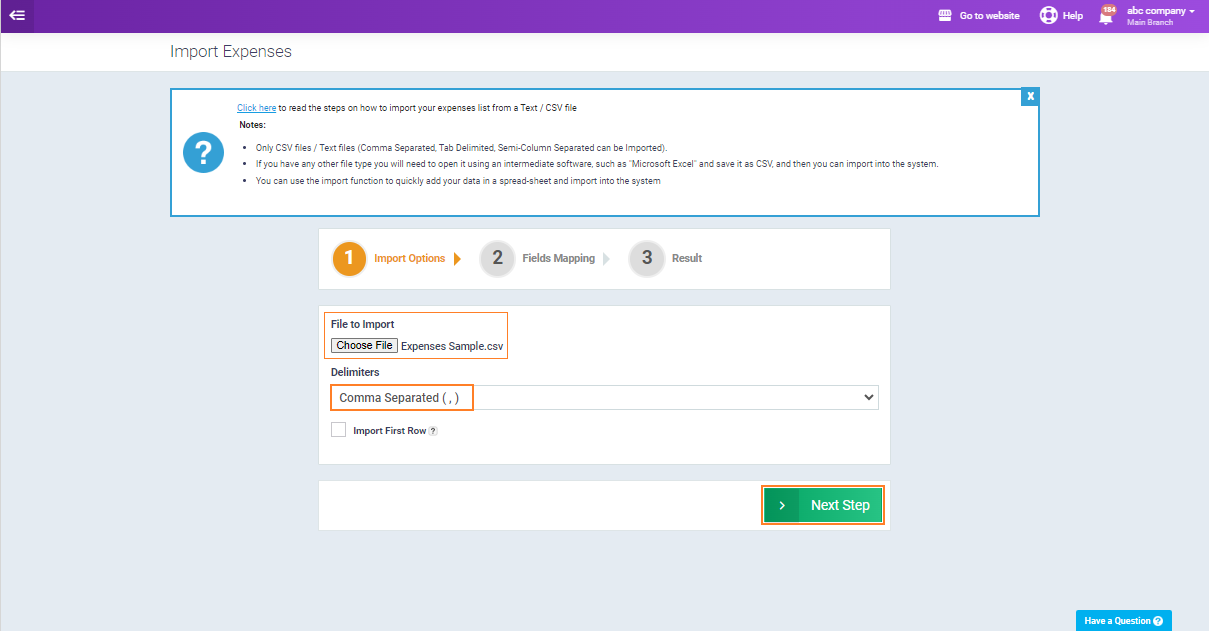Open the Delimiters dropdown
1209x631 pixels.
(604, 397)
